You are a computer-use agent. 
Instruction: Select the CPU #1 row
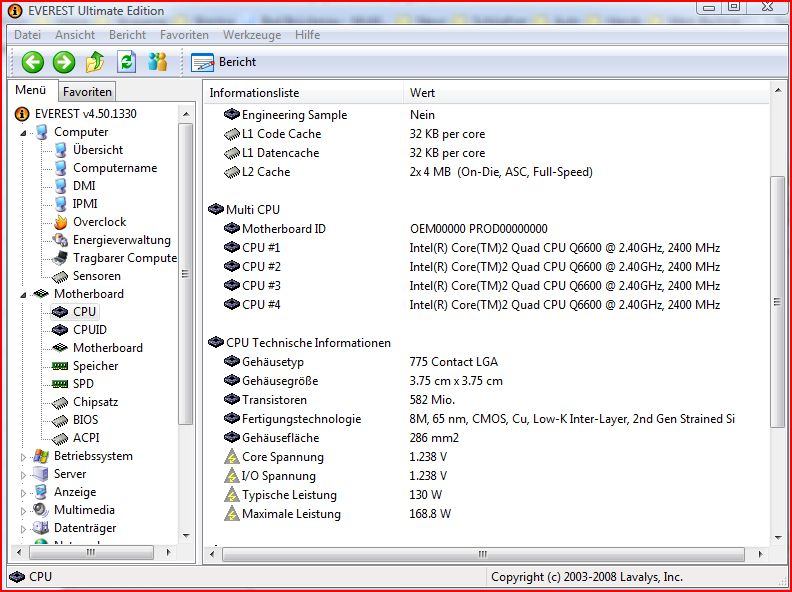coord(487,248)
